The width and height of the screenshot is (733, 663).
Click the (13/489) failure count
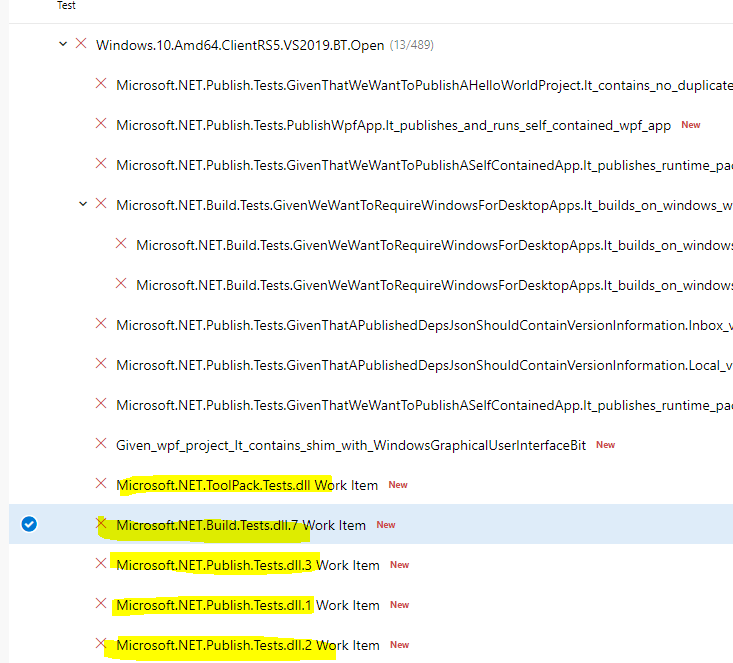pos(412,45)
